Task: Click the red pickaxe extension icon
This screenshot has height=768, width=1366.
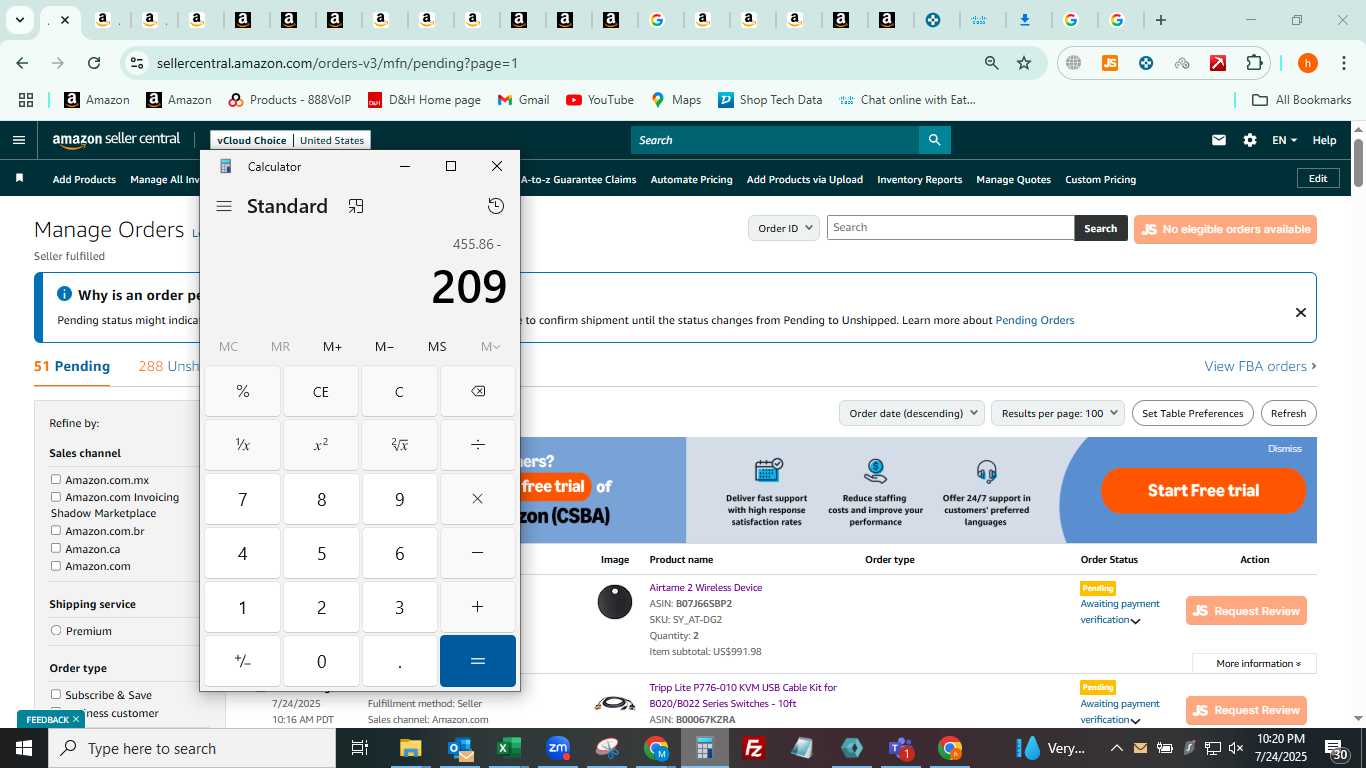Action: (x=1218, y=63)
